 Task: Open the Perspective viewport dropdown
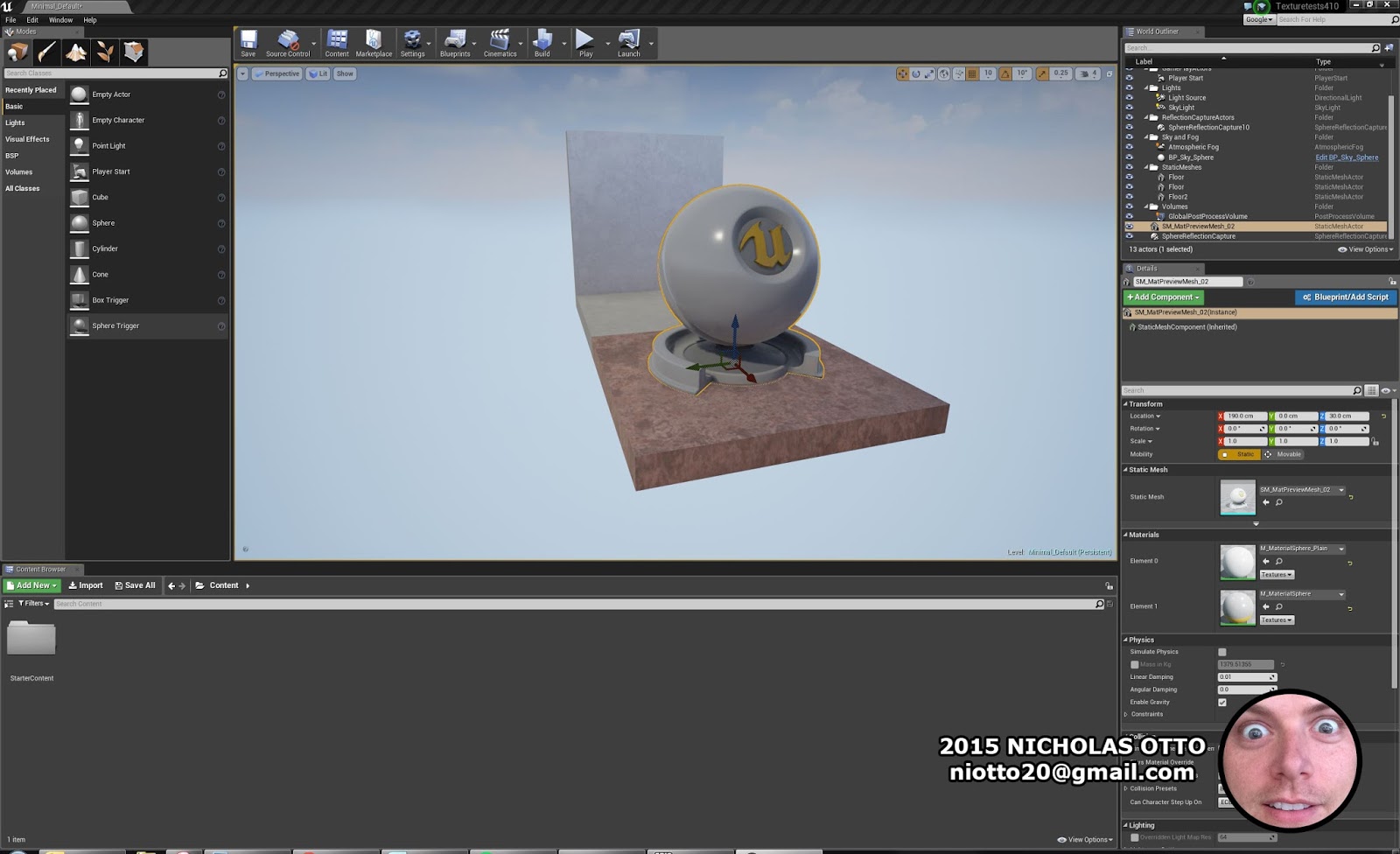click(x=277, y=73)
